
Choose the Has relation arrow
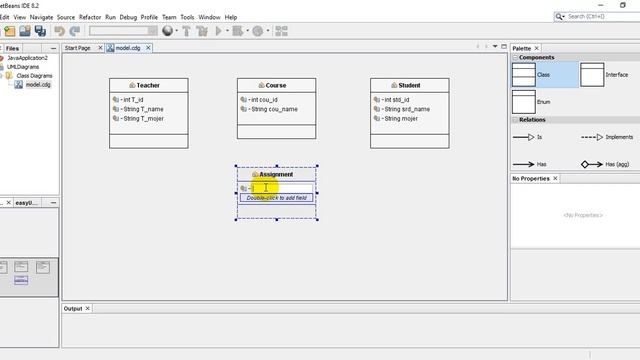coord(530,164)
